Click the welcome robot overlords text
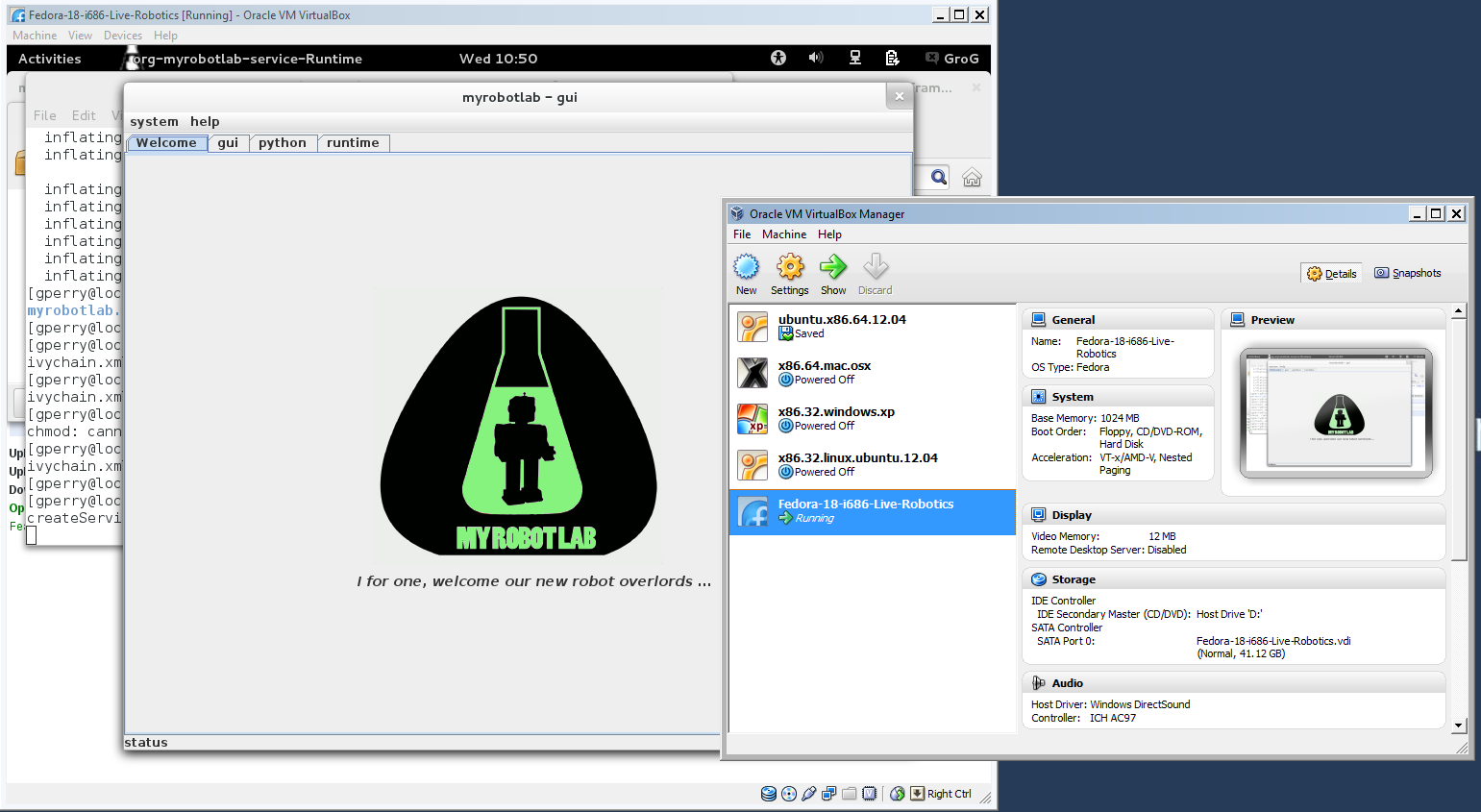The width and height of the screenshot is (1481, 812). pos(534,581)
